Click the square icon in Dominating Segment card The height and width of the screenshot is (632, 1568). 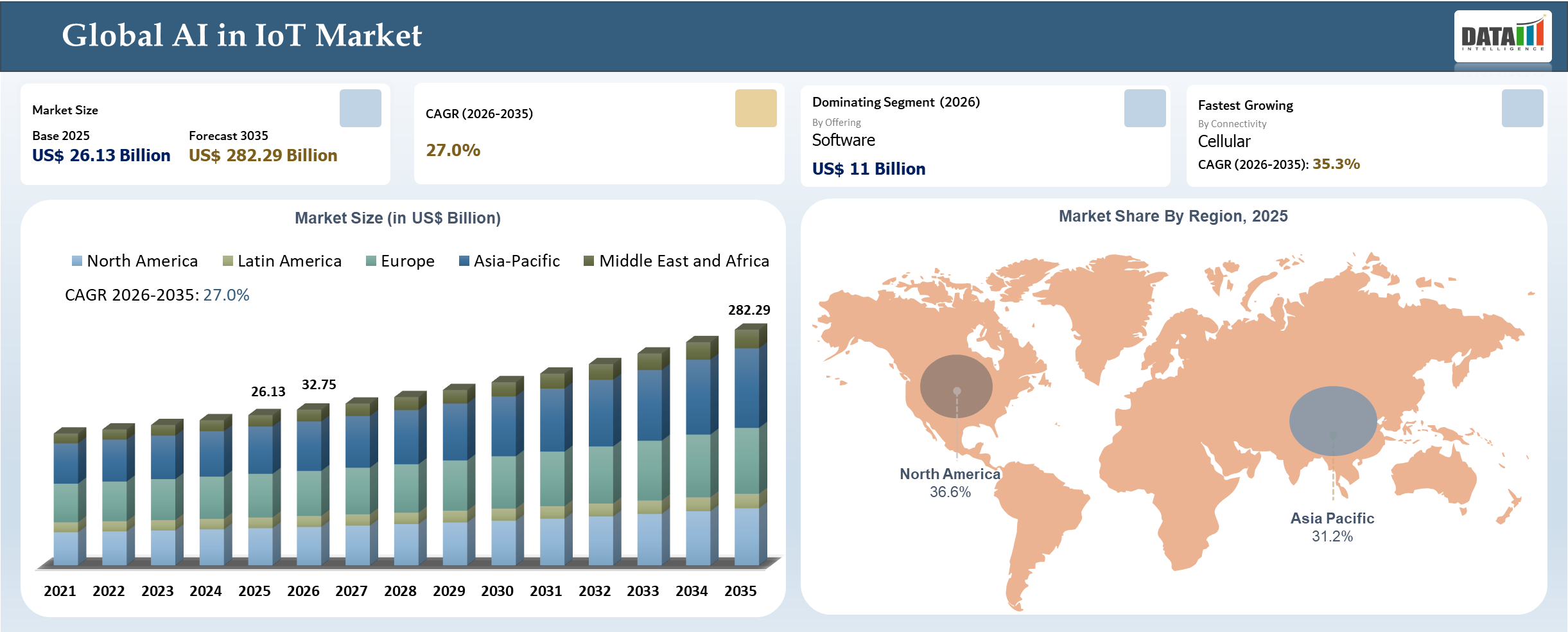tap(1144, 108)
